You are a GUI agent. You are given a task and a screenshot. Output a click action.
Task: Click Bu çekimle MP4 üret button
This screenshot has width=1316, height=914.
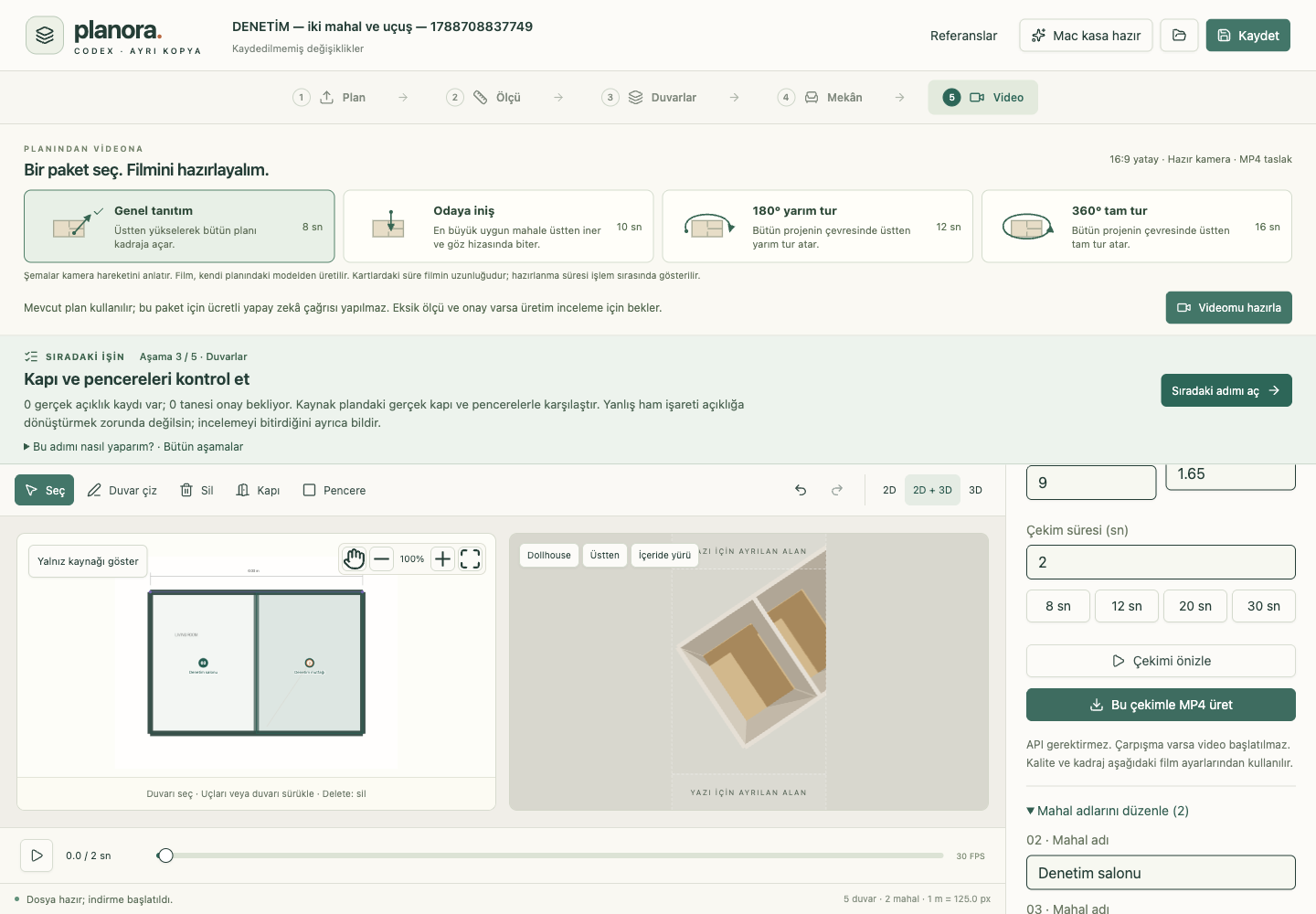pyautogui.click(x=1161, y=705)
